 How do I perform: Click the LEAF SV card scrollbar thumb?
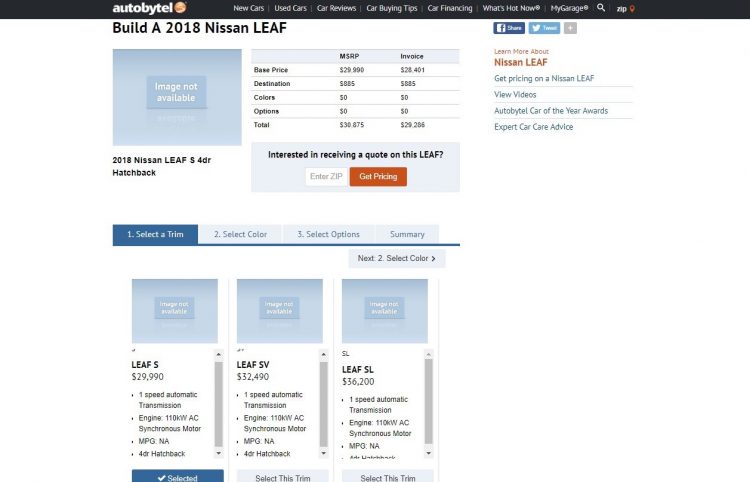point(324,404)
